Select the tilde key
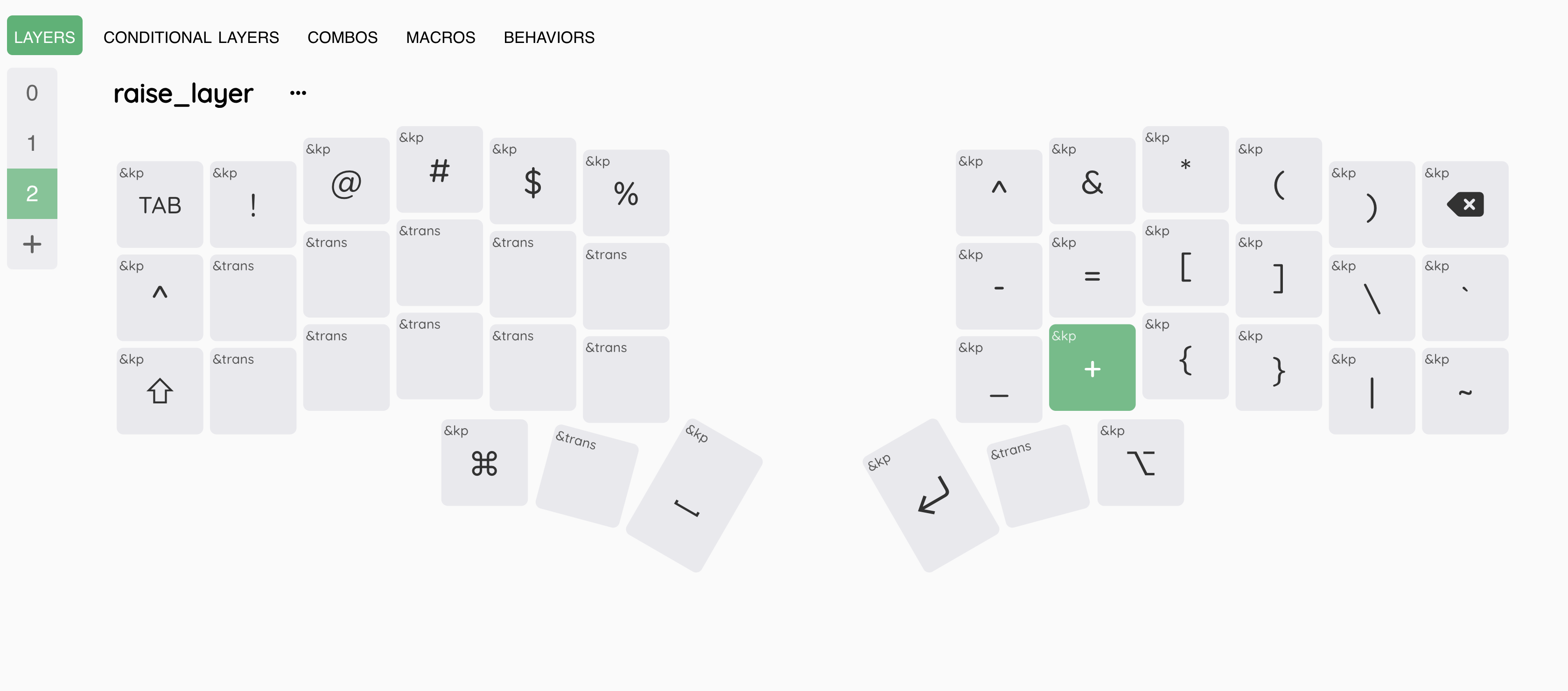The image size is (1568, 691). [x=1464, y=391]
